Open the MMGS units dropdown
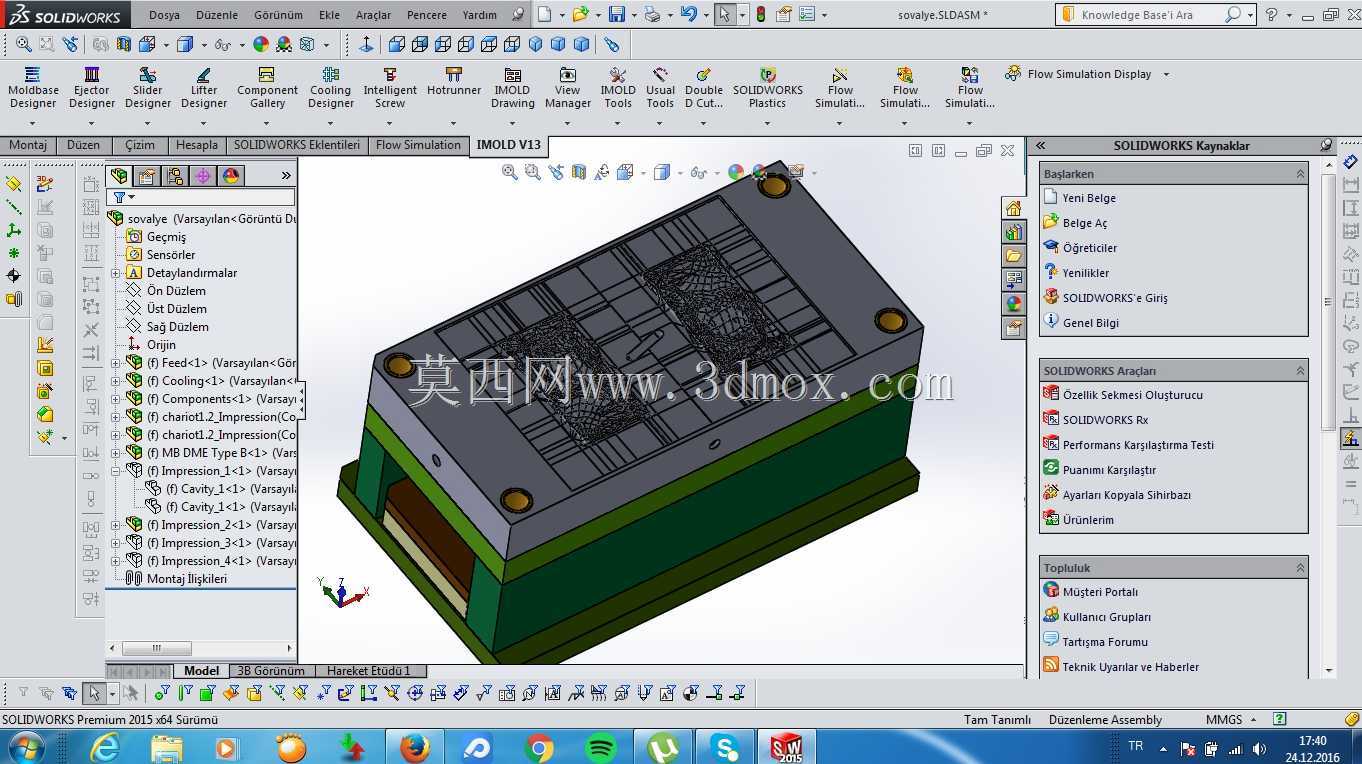The height and width of the screenshot is (764, 1362). [1254, 720]
